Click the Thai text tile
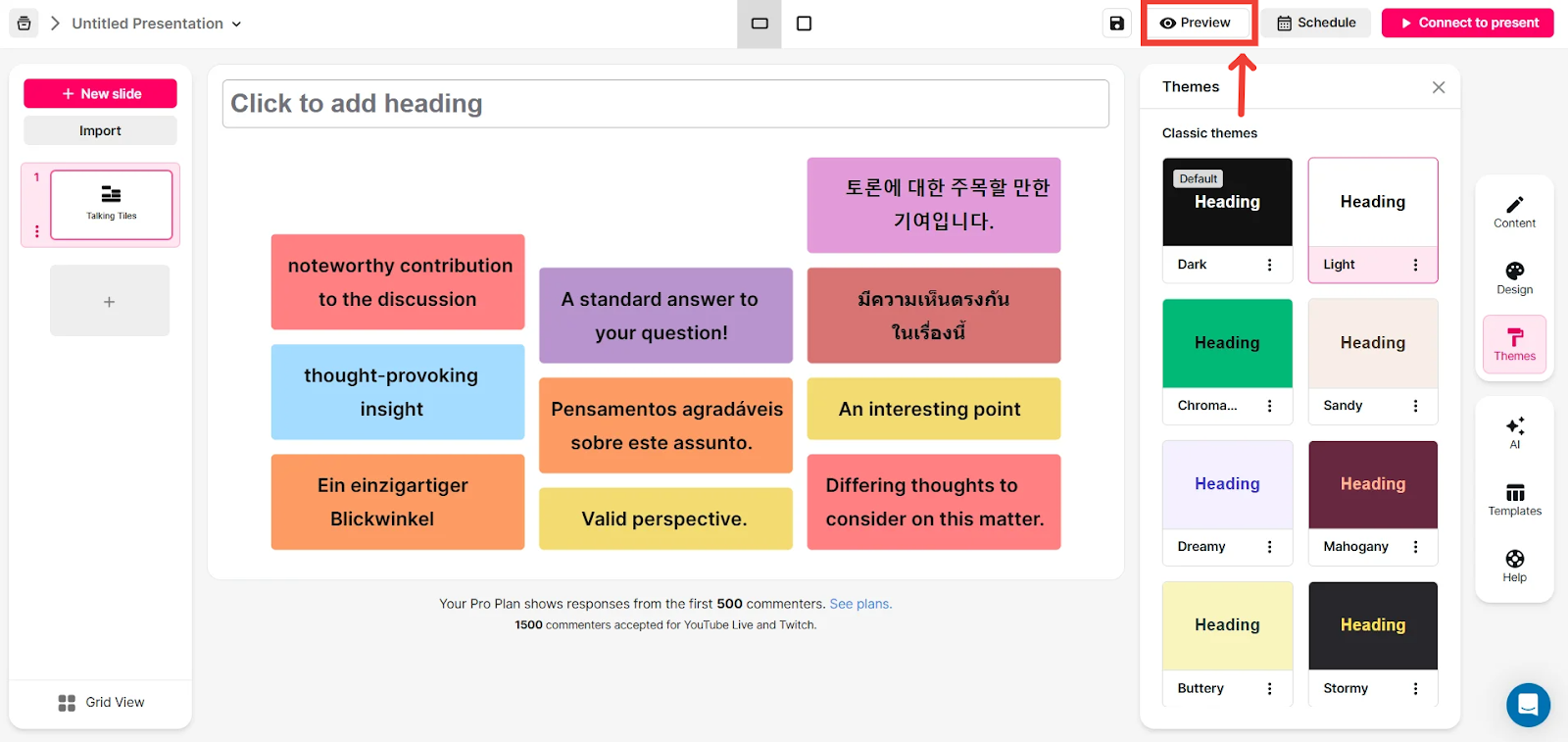The image size is (1568, 742). (x=934, y=316)
